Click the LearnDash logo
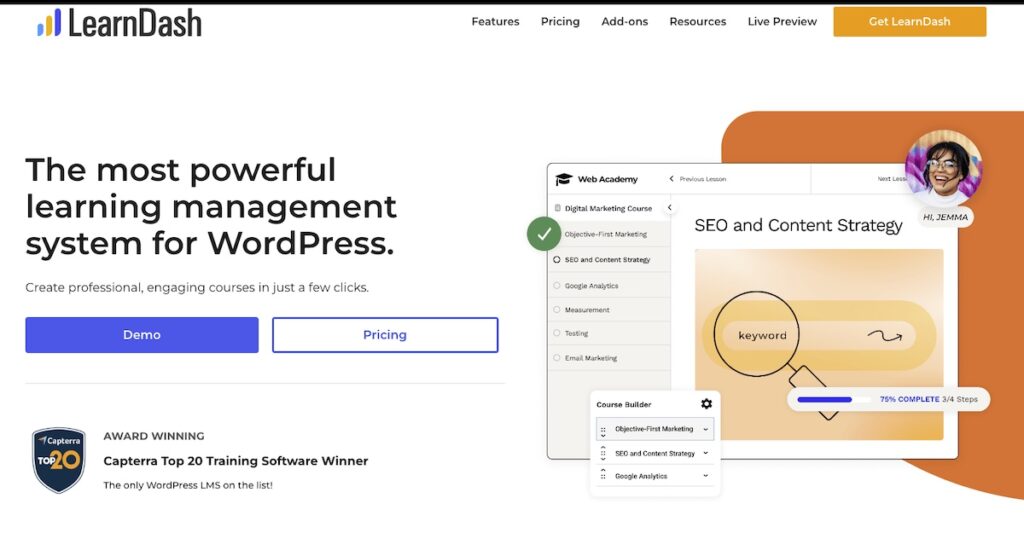The width and height of the screenshot is (1024, 556). [x=120, y=23]
